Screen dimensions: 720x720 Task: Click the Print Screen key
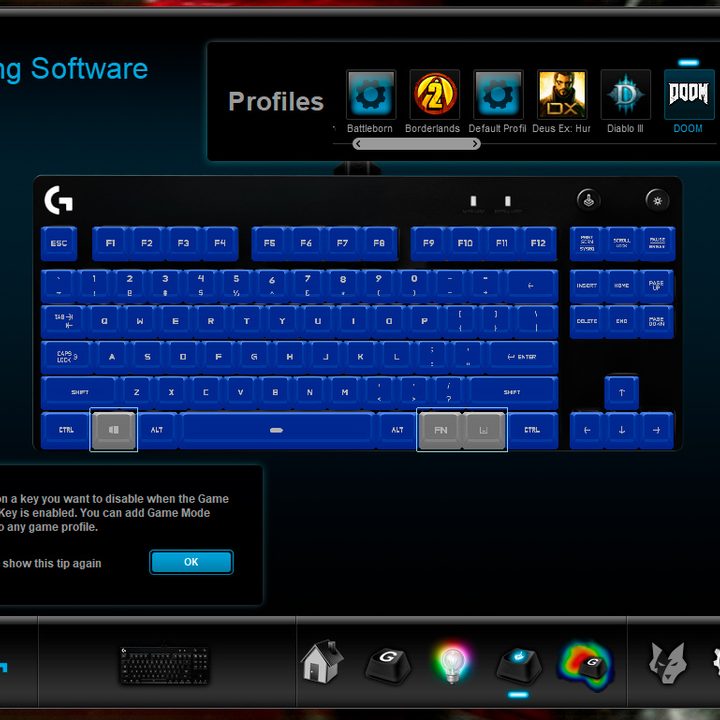tap(587, 243)
